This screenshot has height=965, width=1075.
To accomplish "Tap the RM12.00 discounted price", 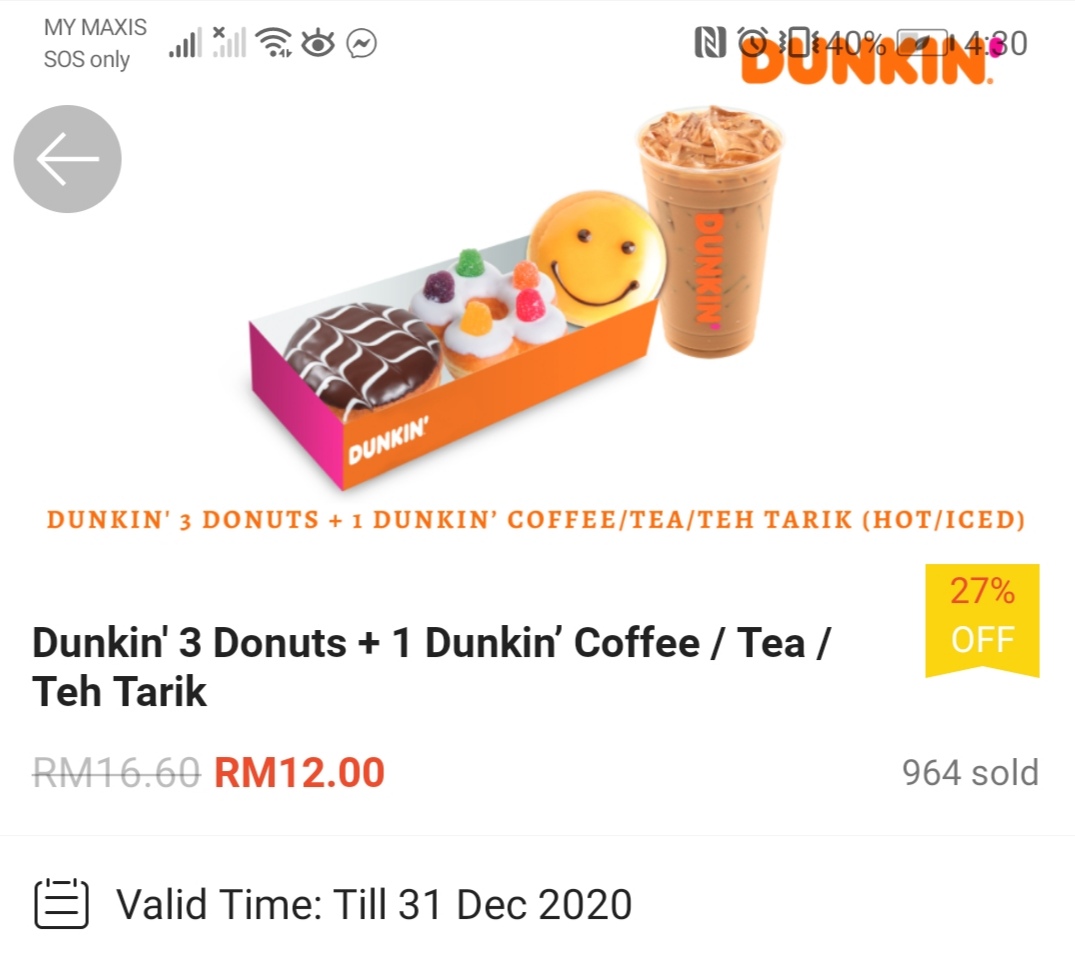I will 299,773.
